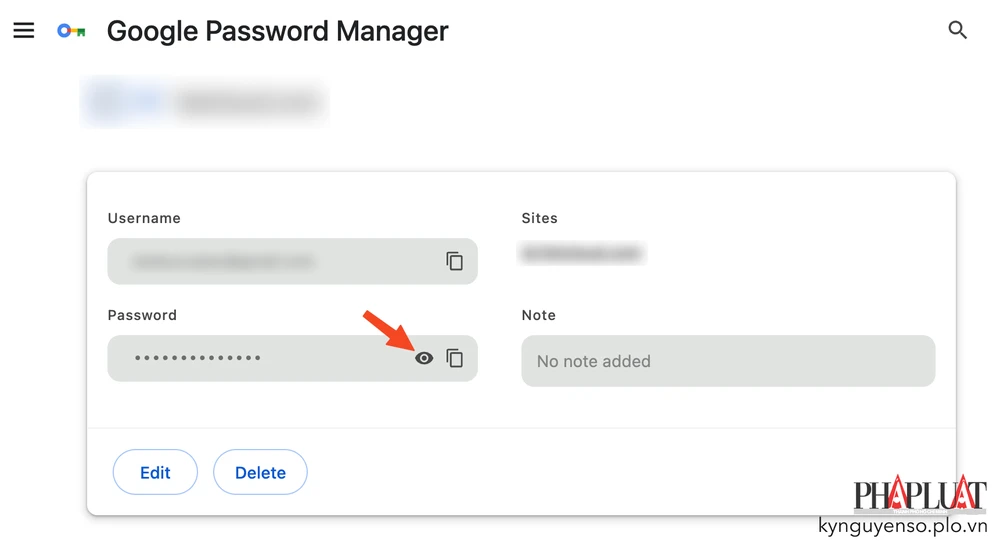The image size is (1000, 546).
Task: Click the Sites label
Action: click(539, 218)
